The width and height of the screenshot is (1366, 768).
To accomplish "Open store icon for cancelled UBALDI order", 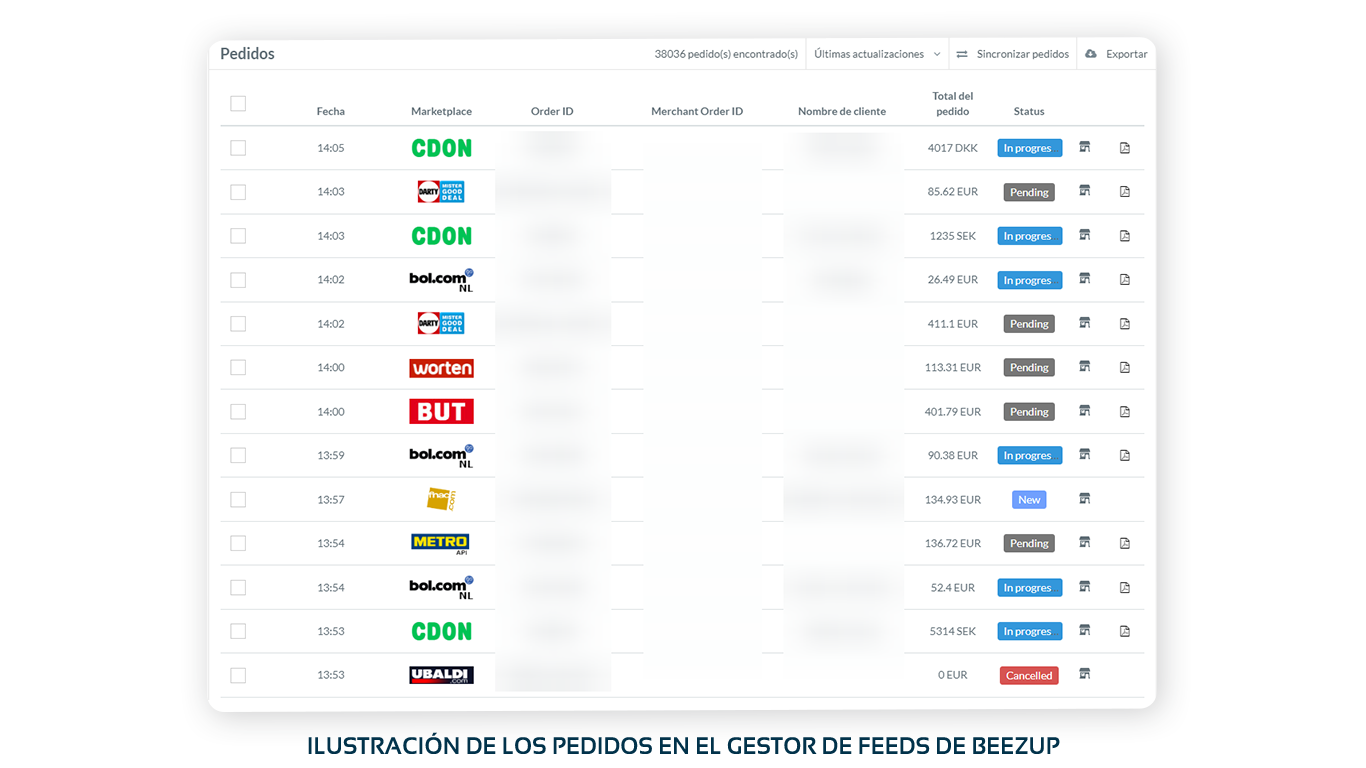I will click(x=1084, y=675).
